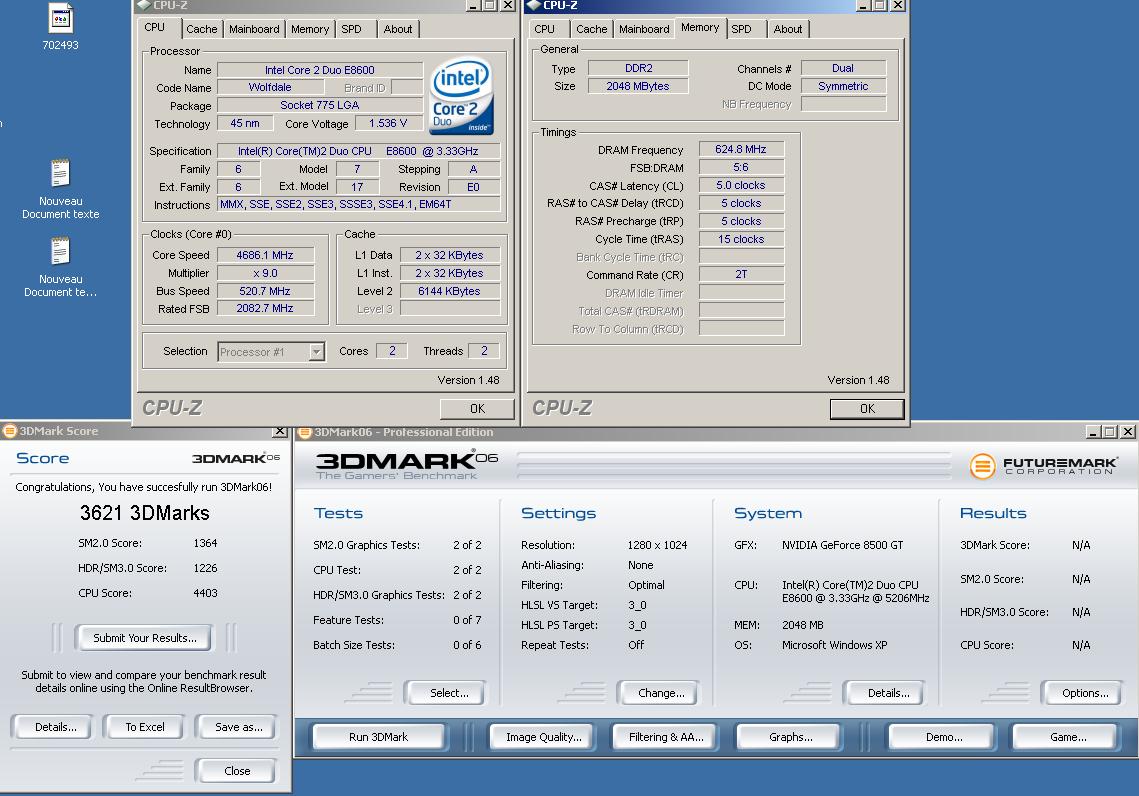This screenshot has height=796, width=1139.
Task: Click the right CPU-Z window title icon
Action: 533,5
